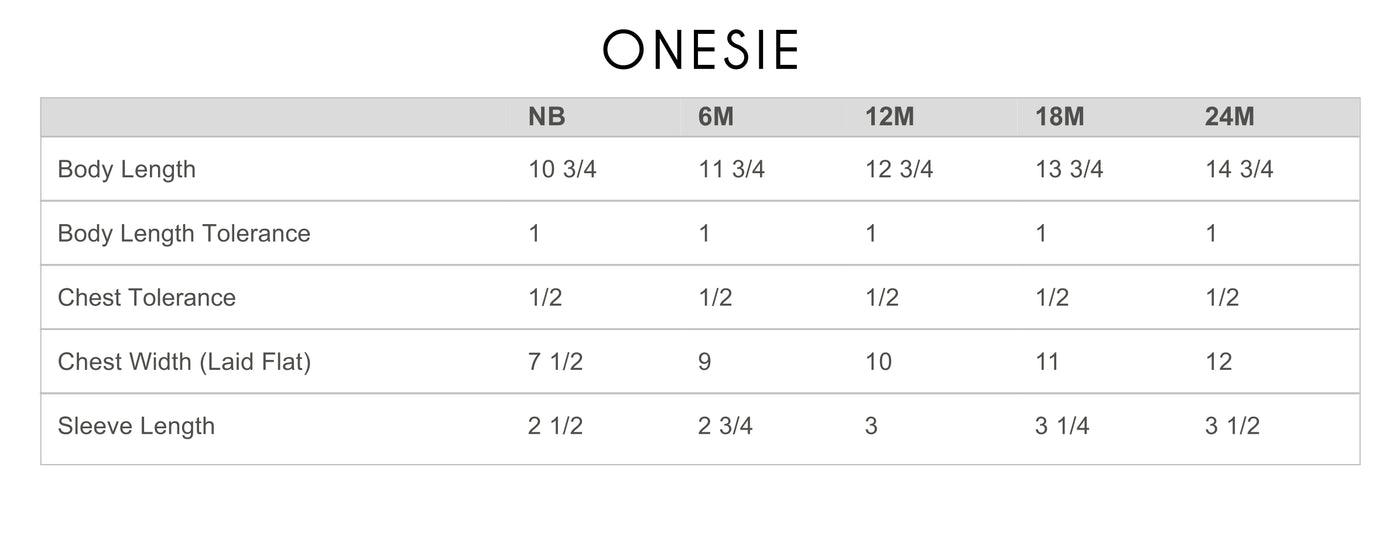Select the 6M column header
Screen dimensions: 1400x543
click(716, 117)
